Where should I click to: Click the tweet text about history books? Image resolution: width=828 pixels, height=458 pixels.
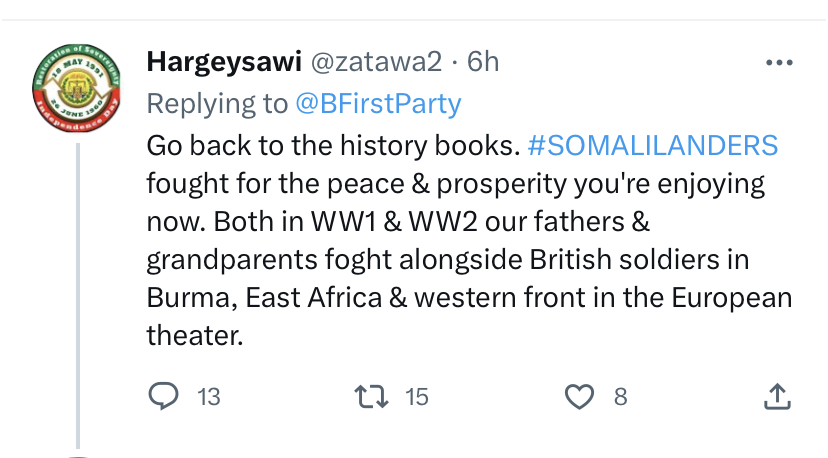[469, 240]
